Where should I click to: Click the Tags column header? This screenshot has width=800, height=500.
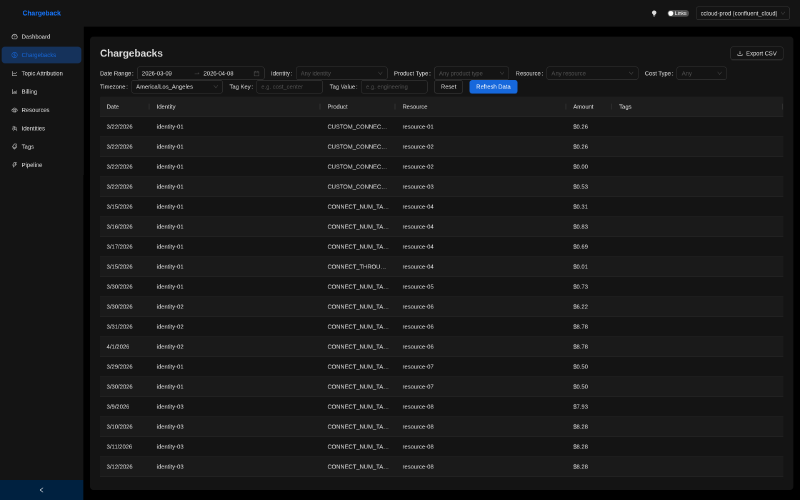[697, 107]
